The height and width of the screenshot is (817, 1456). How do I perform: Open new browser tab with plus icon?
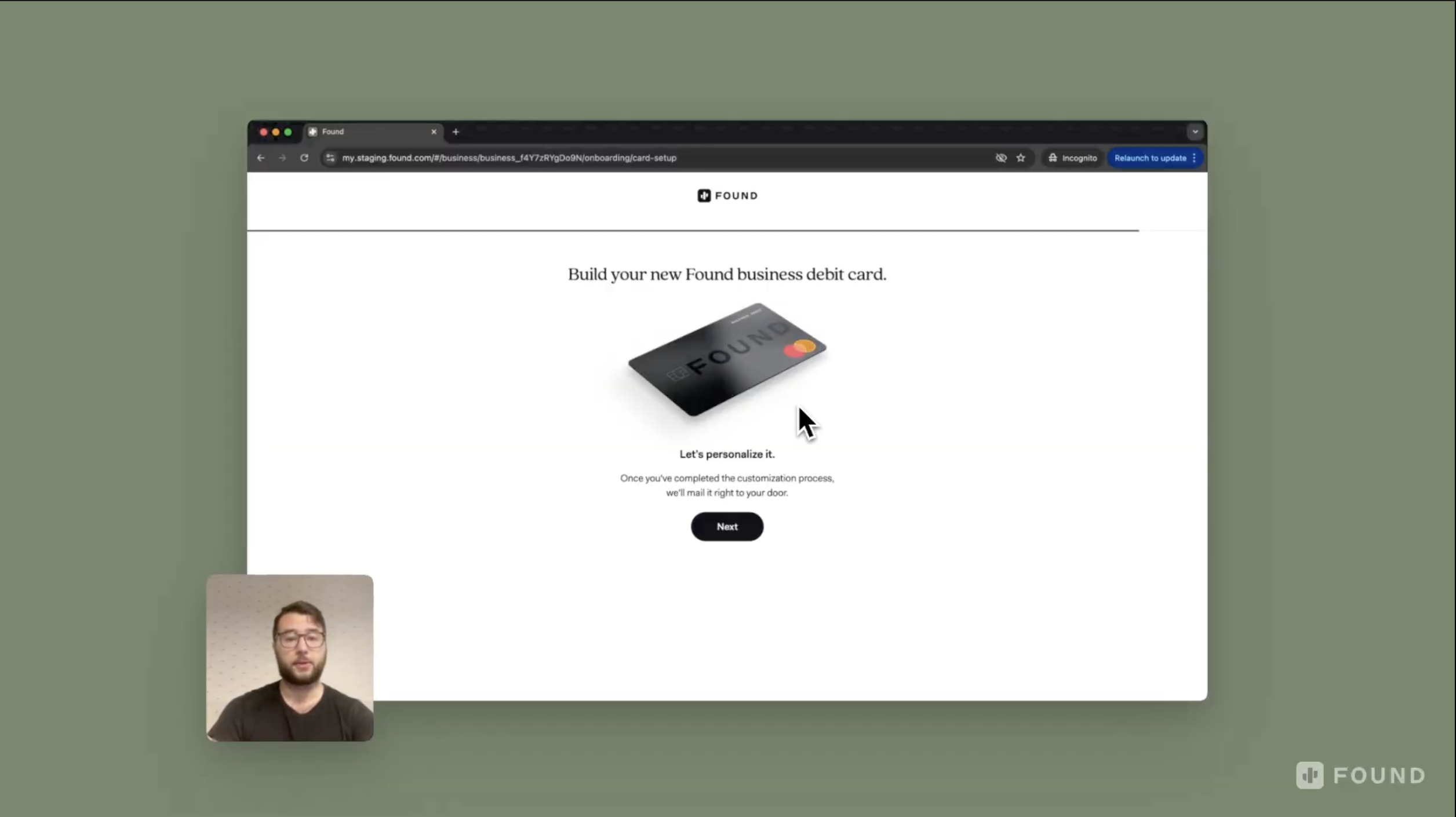coord(456,131)
